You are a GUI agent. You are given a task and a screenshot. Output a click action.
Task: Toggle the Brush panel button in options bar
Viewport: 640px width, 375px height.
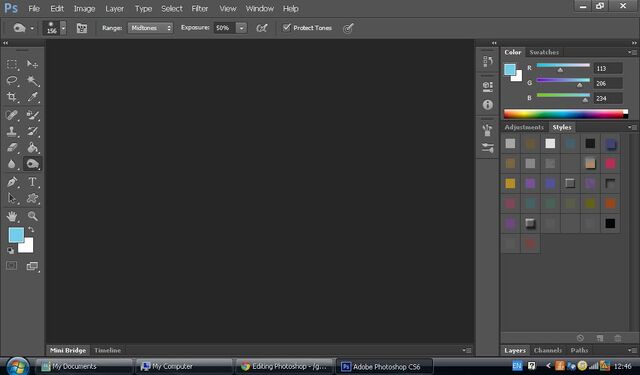(82, 28)
